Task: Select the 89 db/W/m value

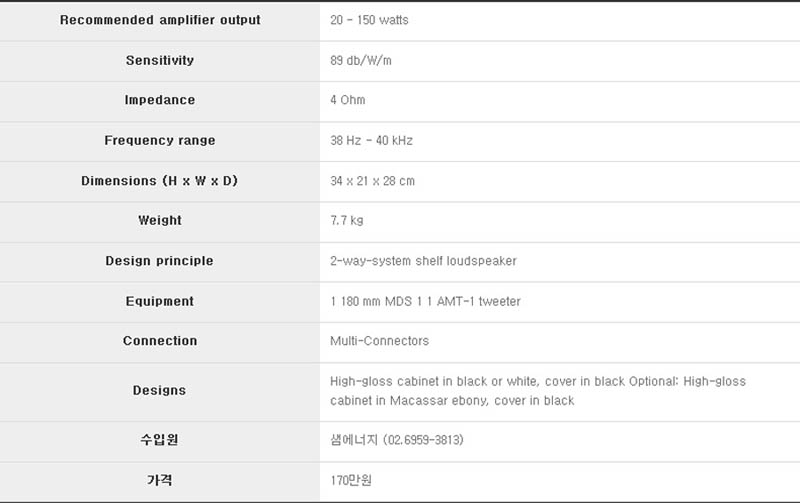Action: click(361, 61)
